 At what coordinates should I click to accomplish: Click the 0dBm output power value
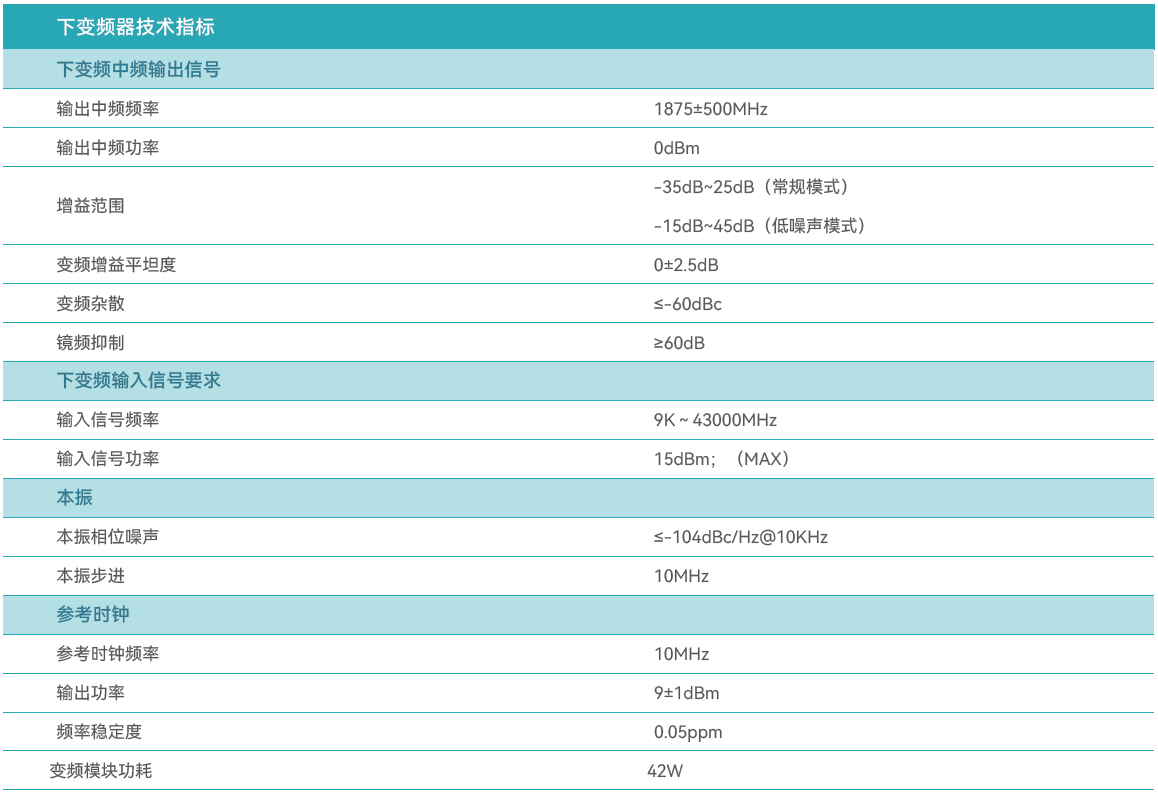click(x=677, y=148)
